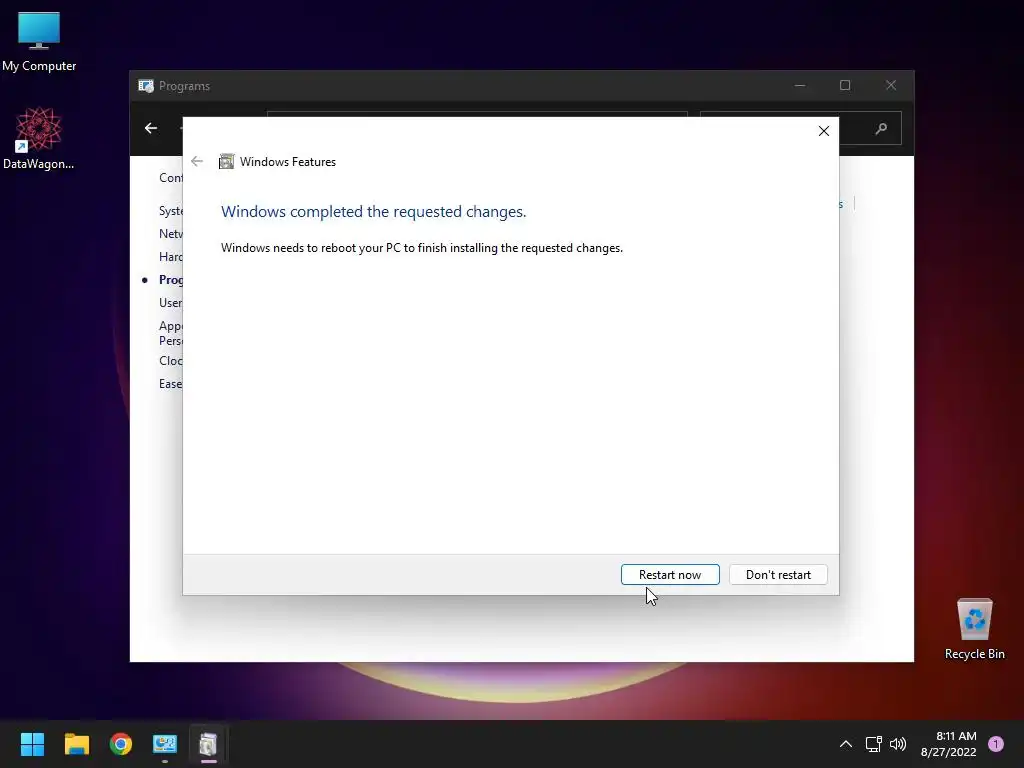The height and width of the screenshot is (768, 1024).
Task: Maximize the Programs window
Action: point(845,86)
